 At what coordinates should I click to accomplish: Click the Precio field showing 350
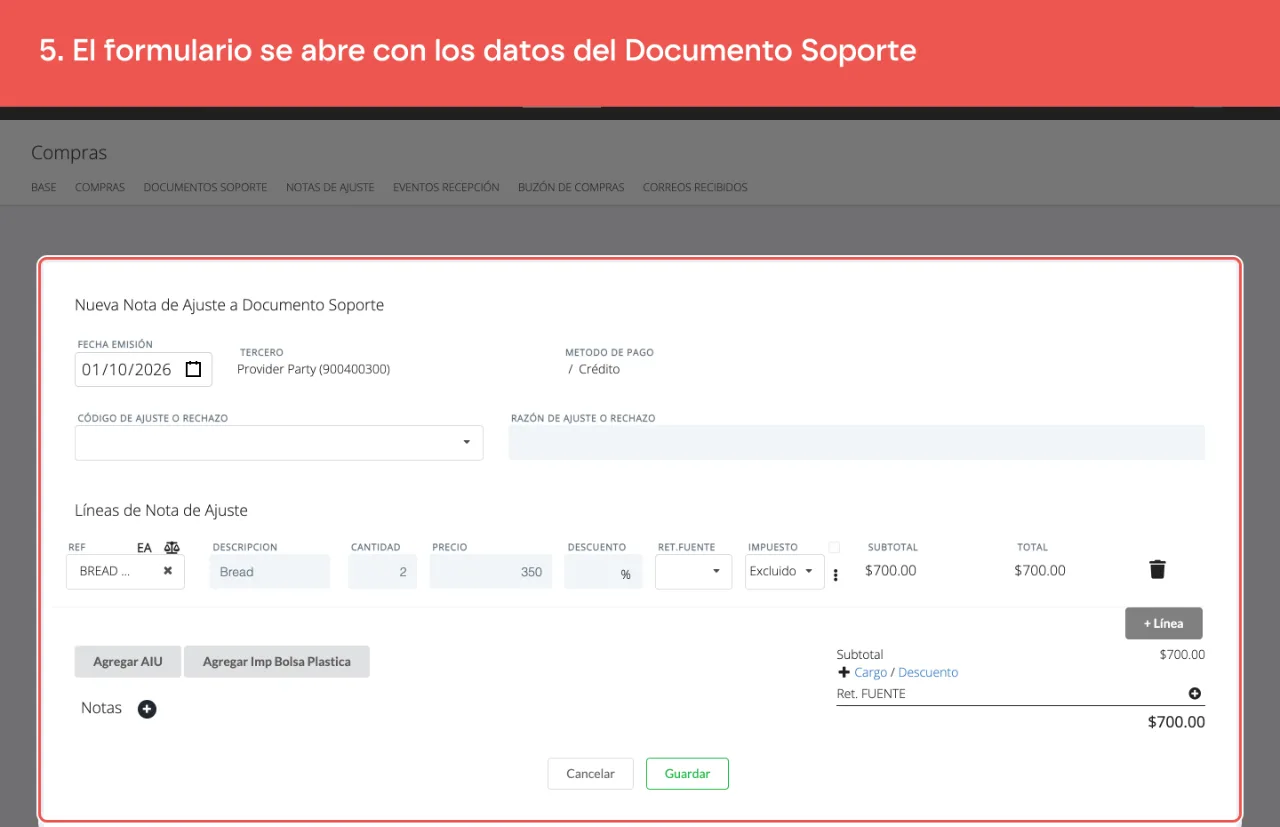pos(491,572)
